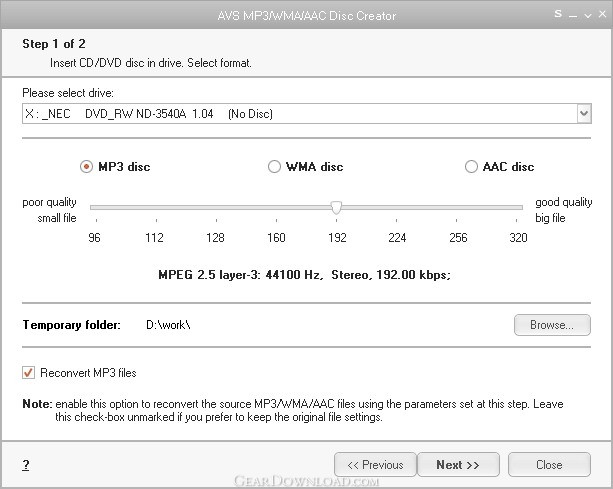Click the S skin icon in title bar
This screenshot has width=613, height=489.
558,14
